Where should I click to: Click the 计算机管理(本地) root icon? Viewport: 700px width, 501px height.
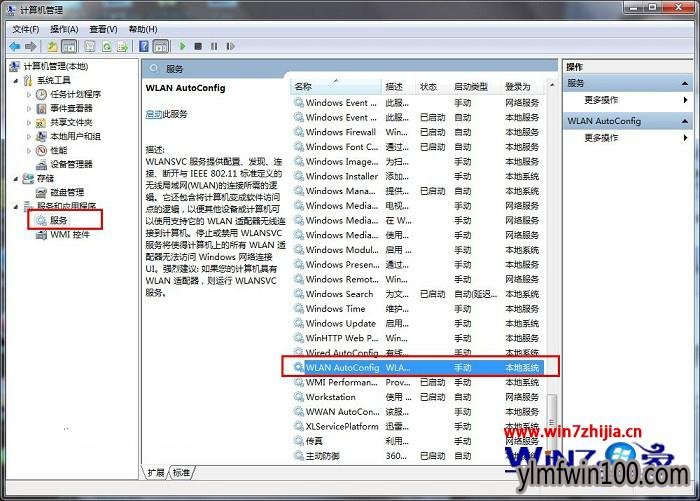coord(14,66)
